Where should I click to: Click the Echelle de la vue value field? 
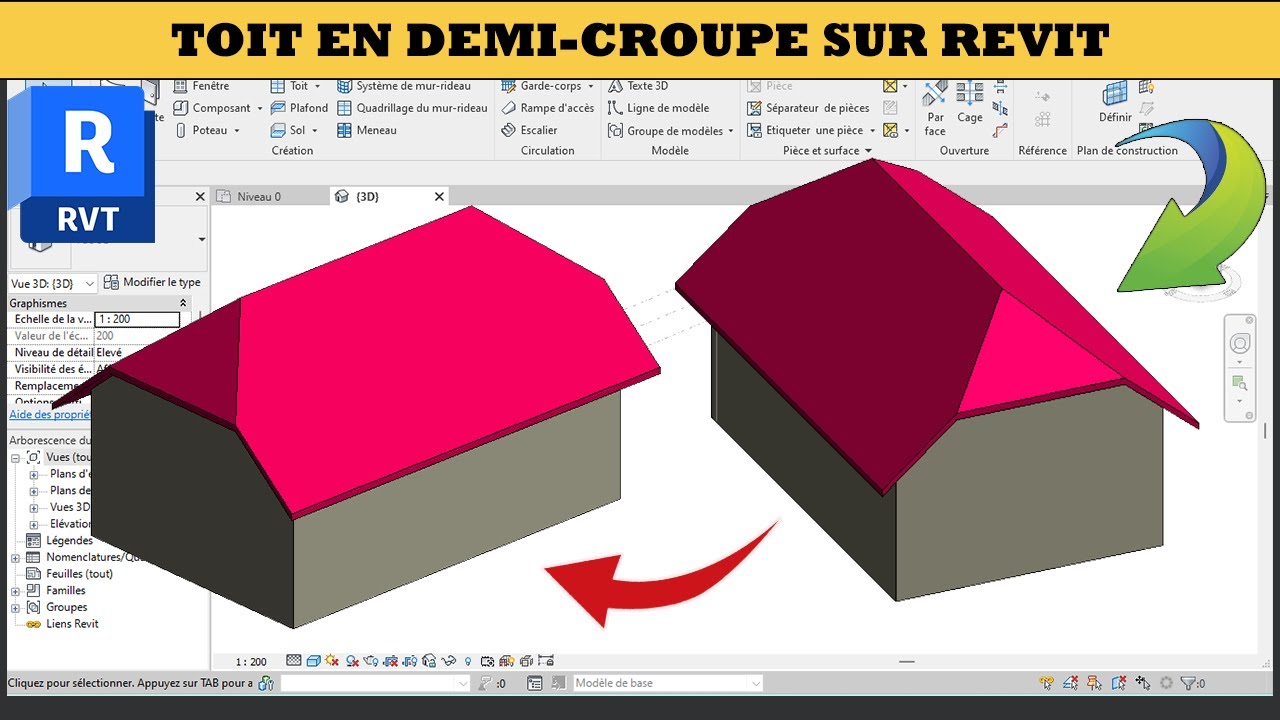(x=137, y=320)
